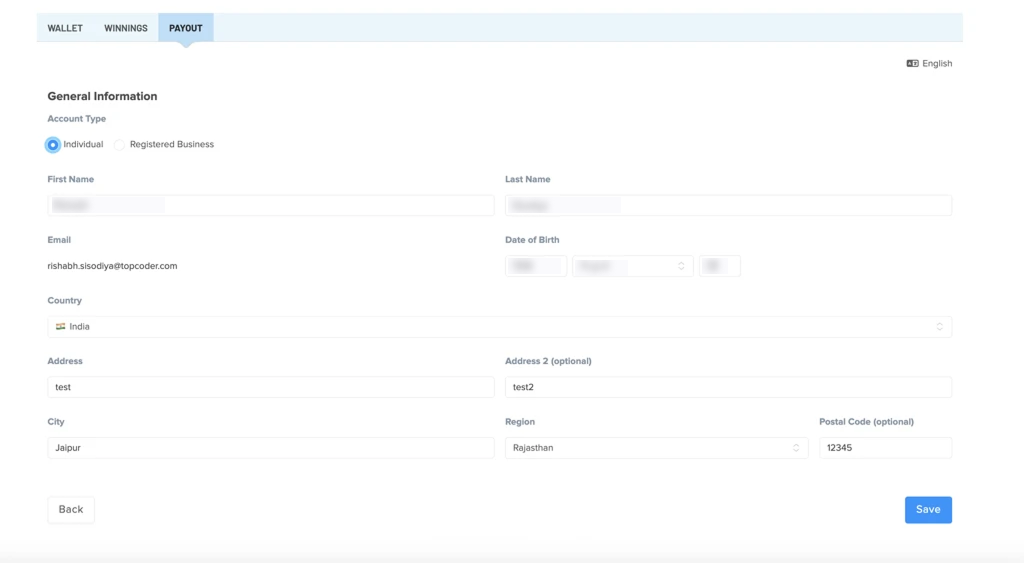Click the First Name input field
This screenshot has width=1024, height=563.
pos(271,205)
